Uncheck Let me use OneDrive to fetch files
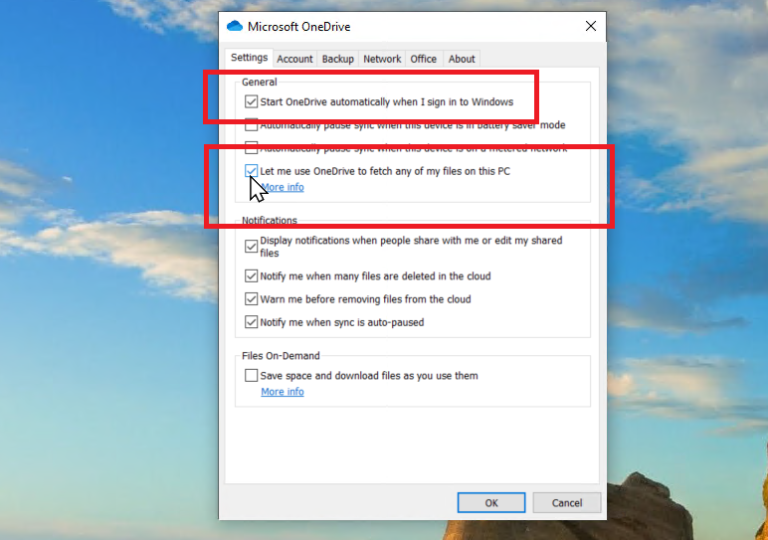Image resolution: width=768 pixels, height=540 pixels. click(x=251, y=171)
